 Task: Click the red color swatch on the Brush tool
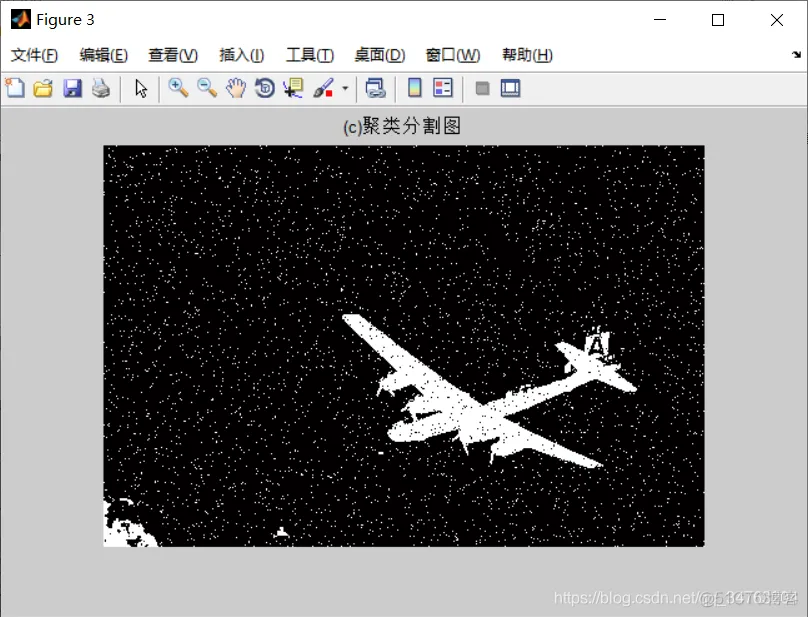tap(328, 93)
